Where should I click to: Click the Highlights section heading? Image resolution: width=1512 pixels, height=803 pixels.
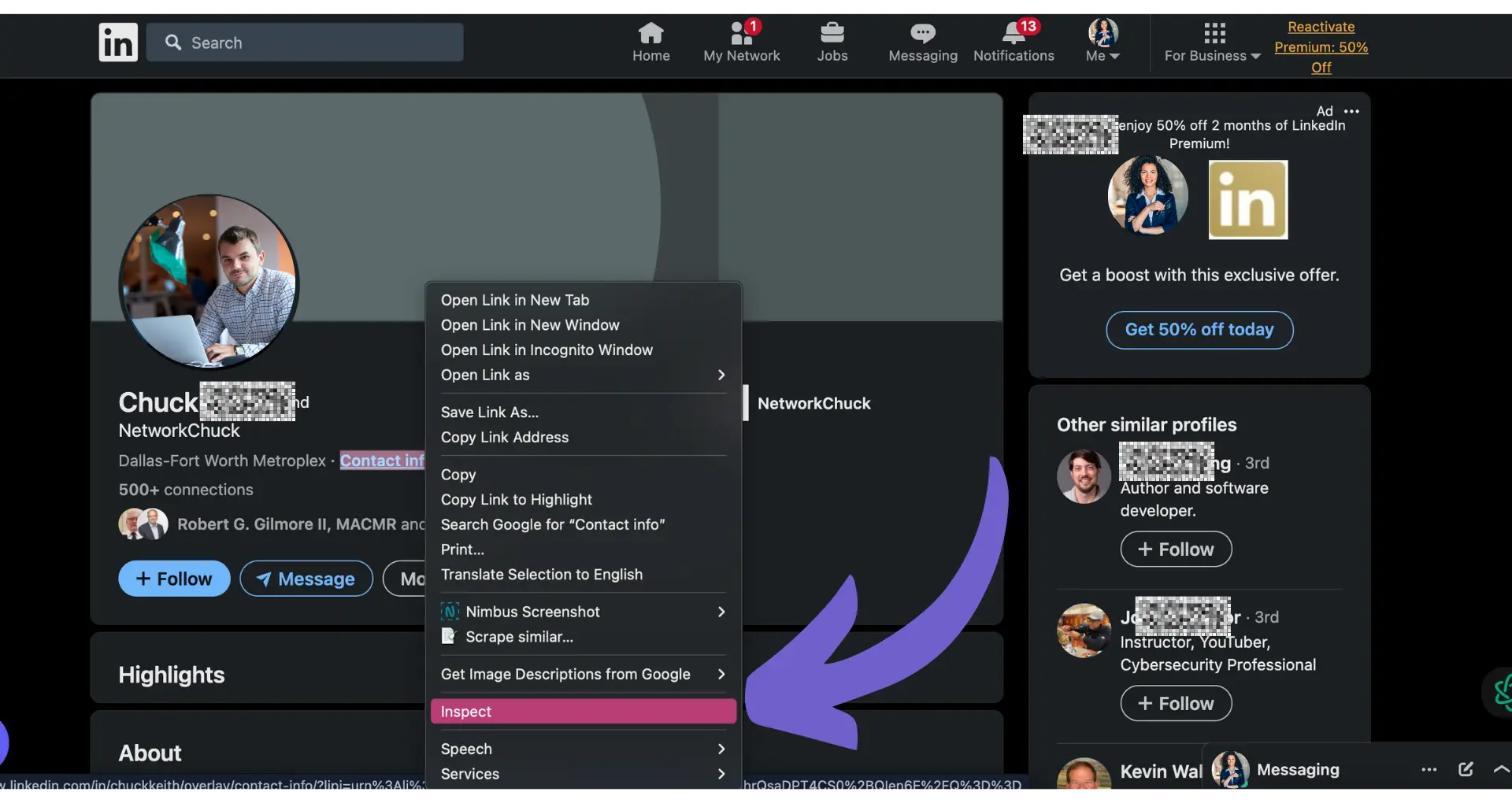click(172, 675)
